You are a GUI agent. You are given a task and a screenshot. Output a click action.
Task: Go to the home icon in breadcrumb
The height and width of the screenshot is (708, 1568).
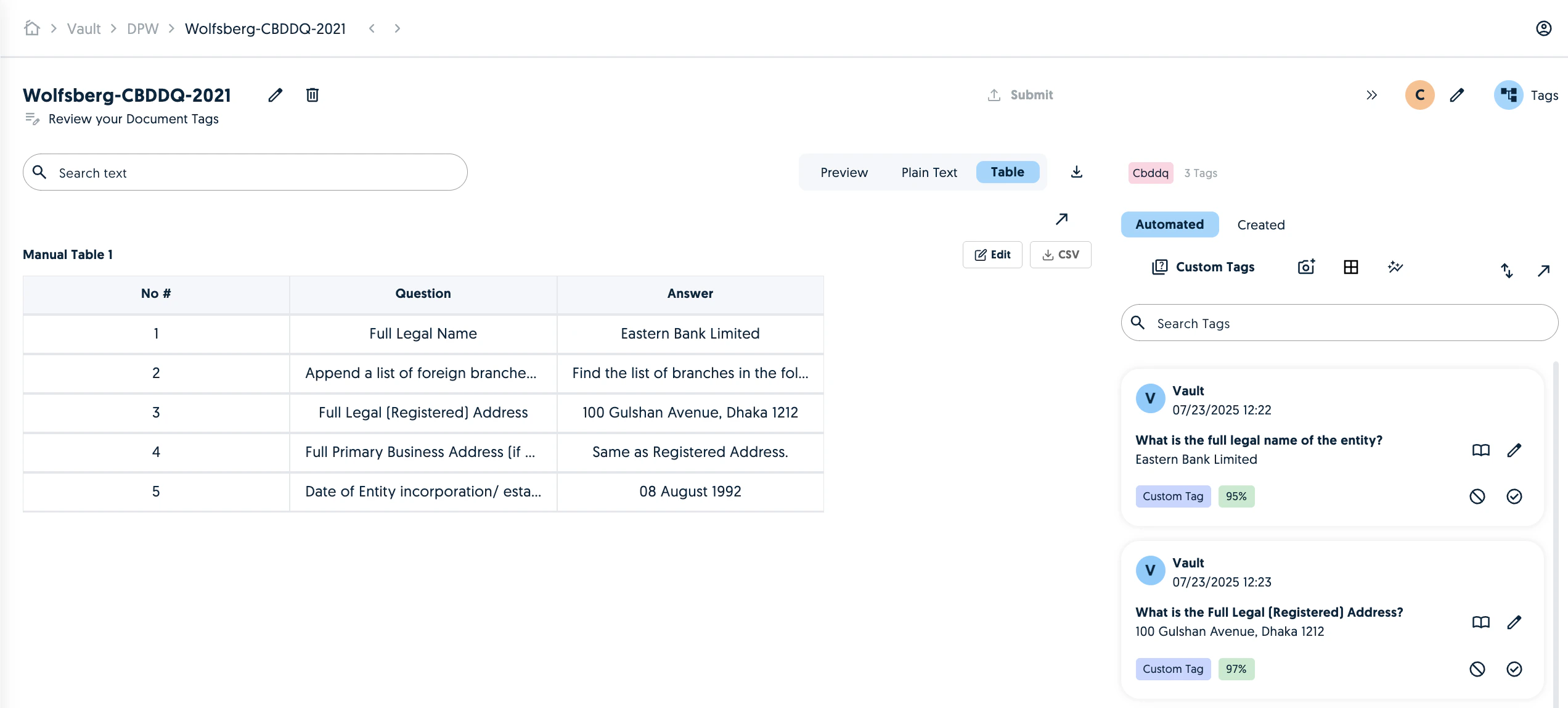32,28
